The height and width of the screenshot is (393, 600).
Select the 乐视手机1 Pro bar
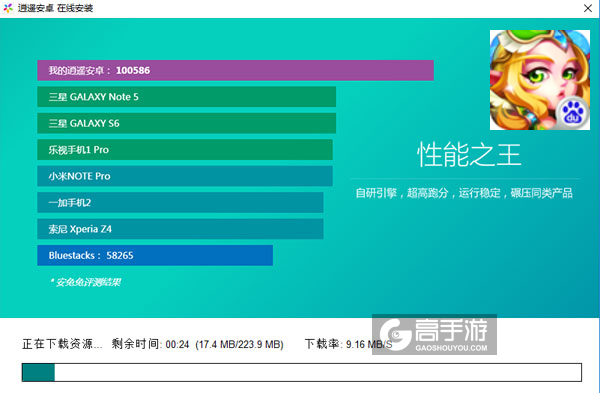click(185, 150)
